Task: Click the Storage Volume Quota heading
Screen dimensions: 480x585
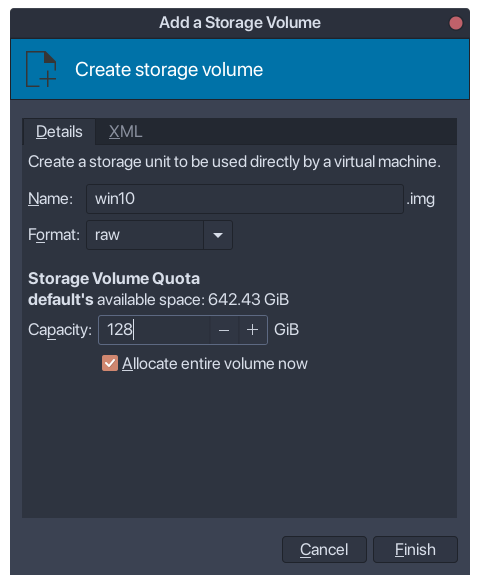Action: pyautogui.click(x=114, y=279)
